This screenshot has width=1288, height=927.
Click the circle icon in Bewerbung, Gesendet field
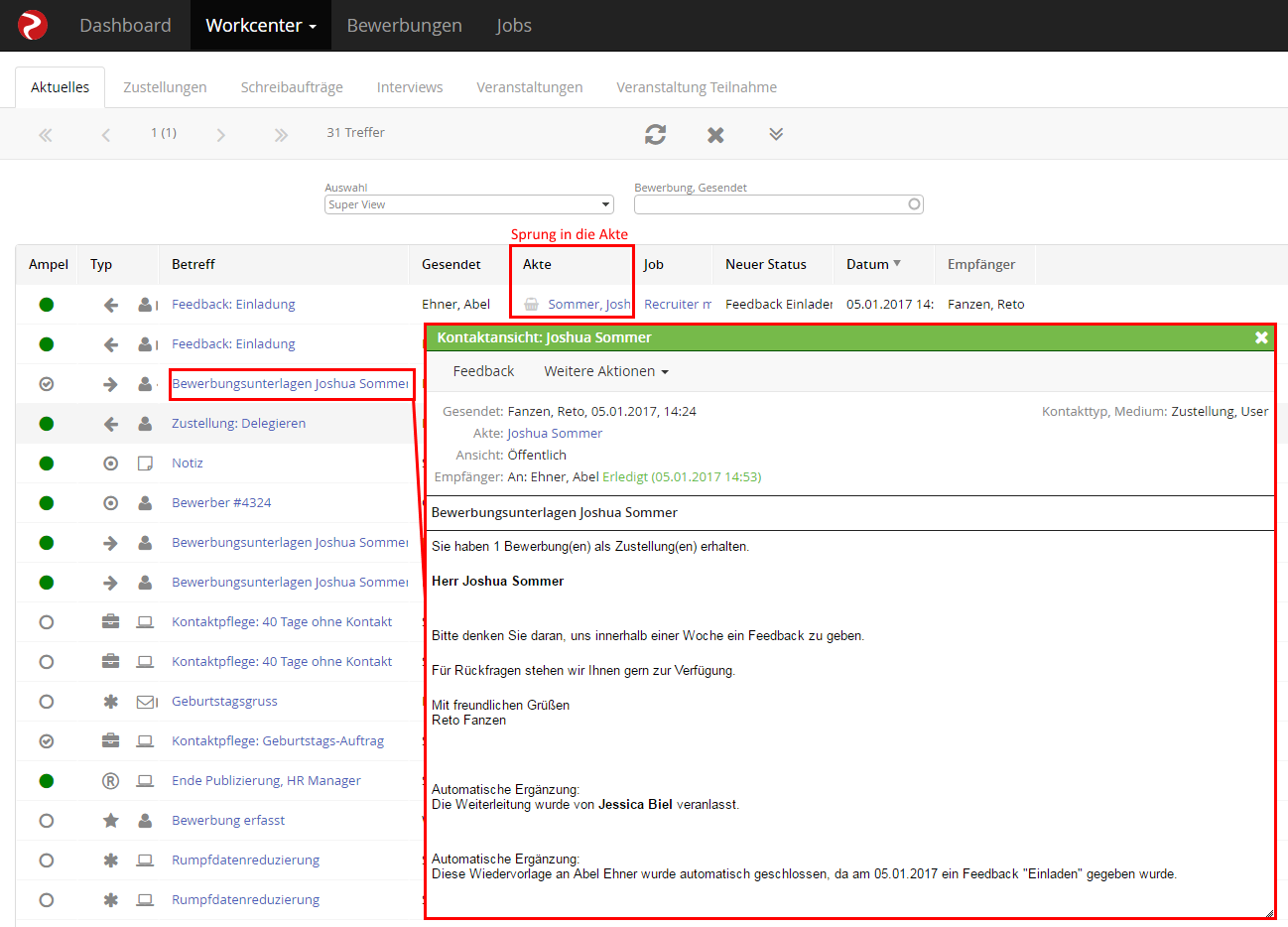[914, 204]
